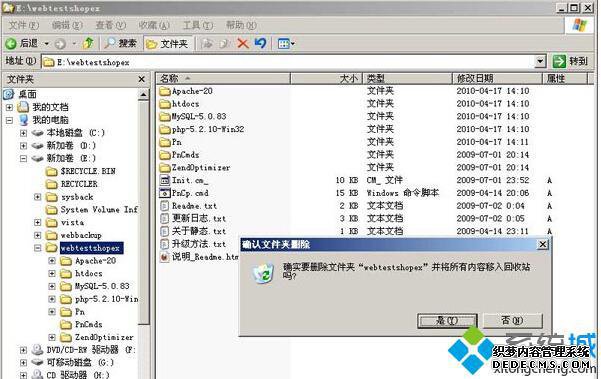Select Pn folder icon in file list
The image size is (601, 379).
point(165,142)
